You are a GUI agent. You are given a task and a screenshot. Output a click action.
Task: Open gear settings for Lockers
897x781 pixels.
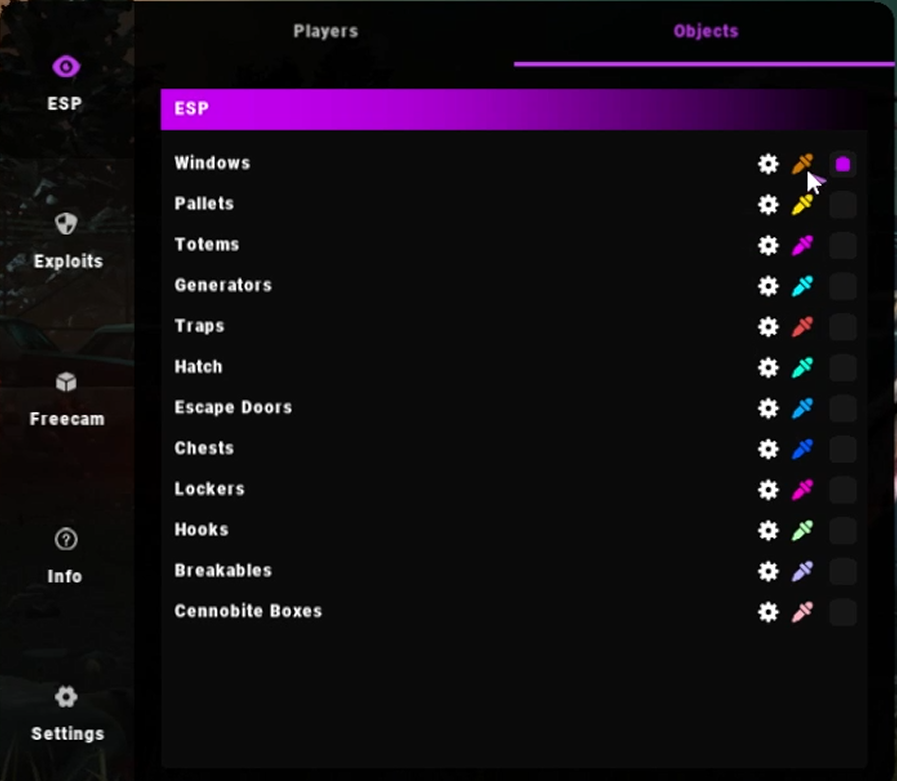(768, 490)
